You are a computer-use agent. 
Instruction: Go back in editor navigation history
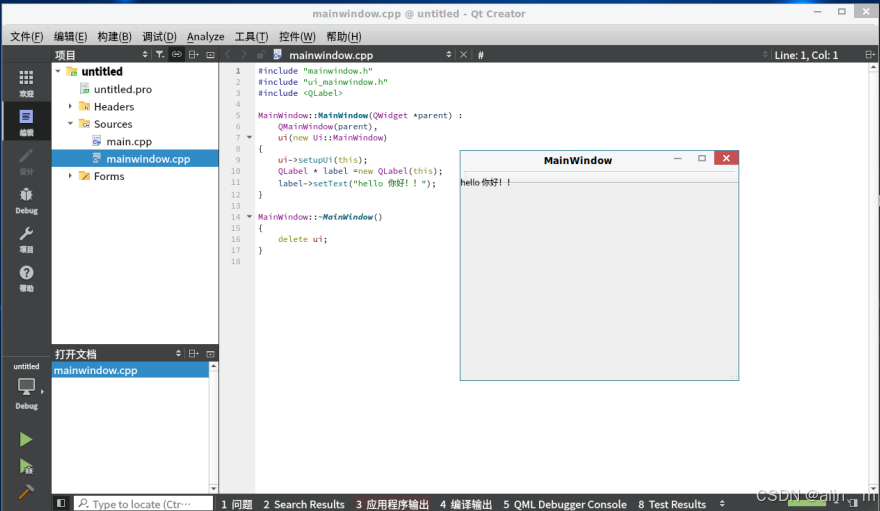click(x=228, y=54)
